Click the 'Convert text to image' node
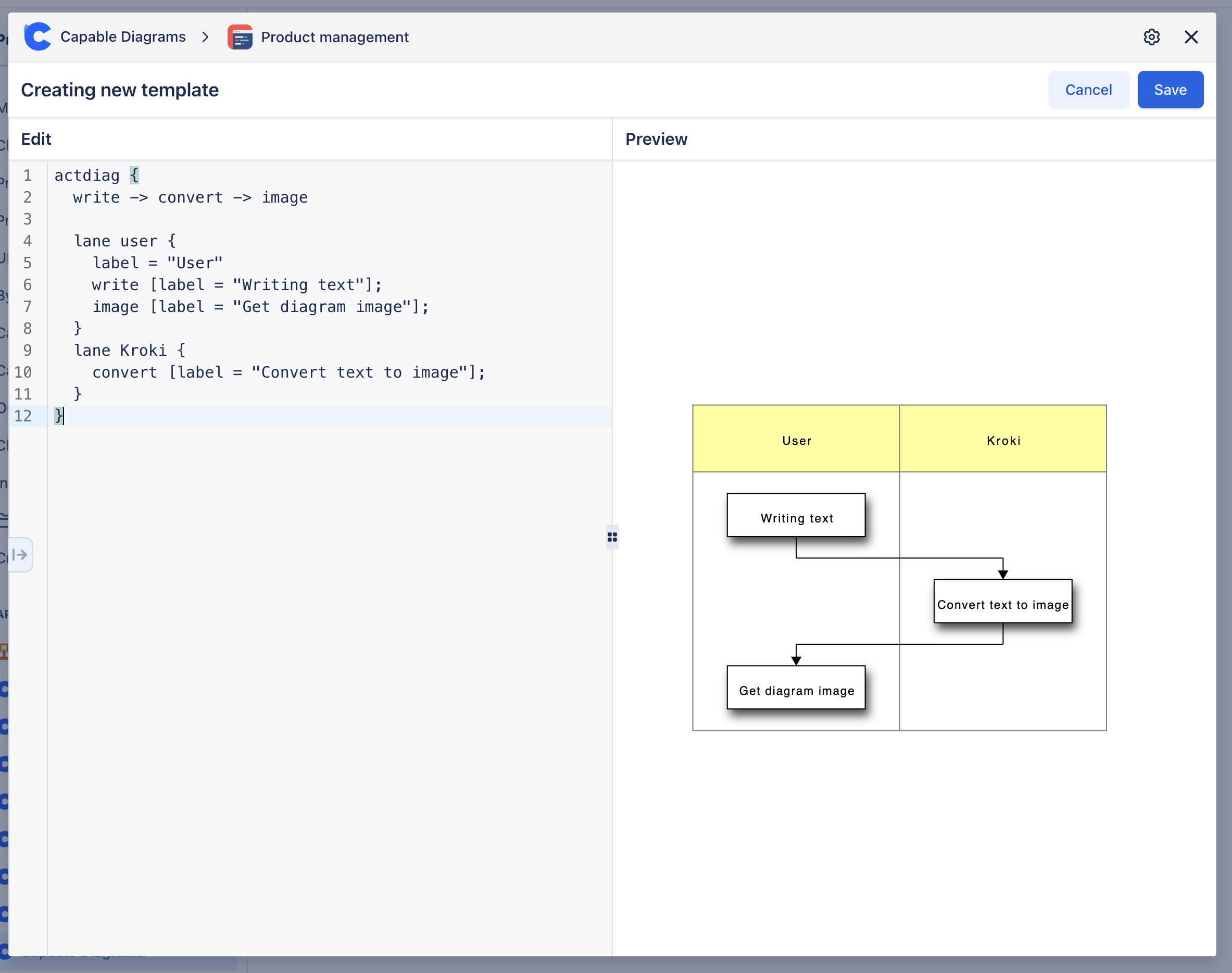 pyautogui.click(x=1002, y=602)
